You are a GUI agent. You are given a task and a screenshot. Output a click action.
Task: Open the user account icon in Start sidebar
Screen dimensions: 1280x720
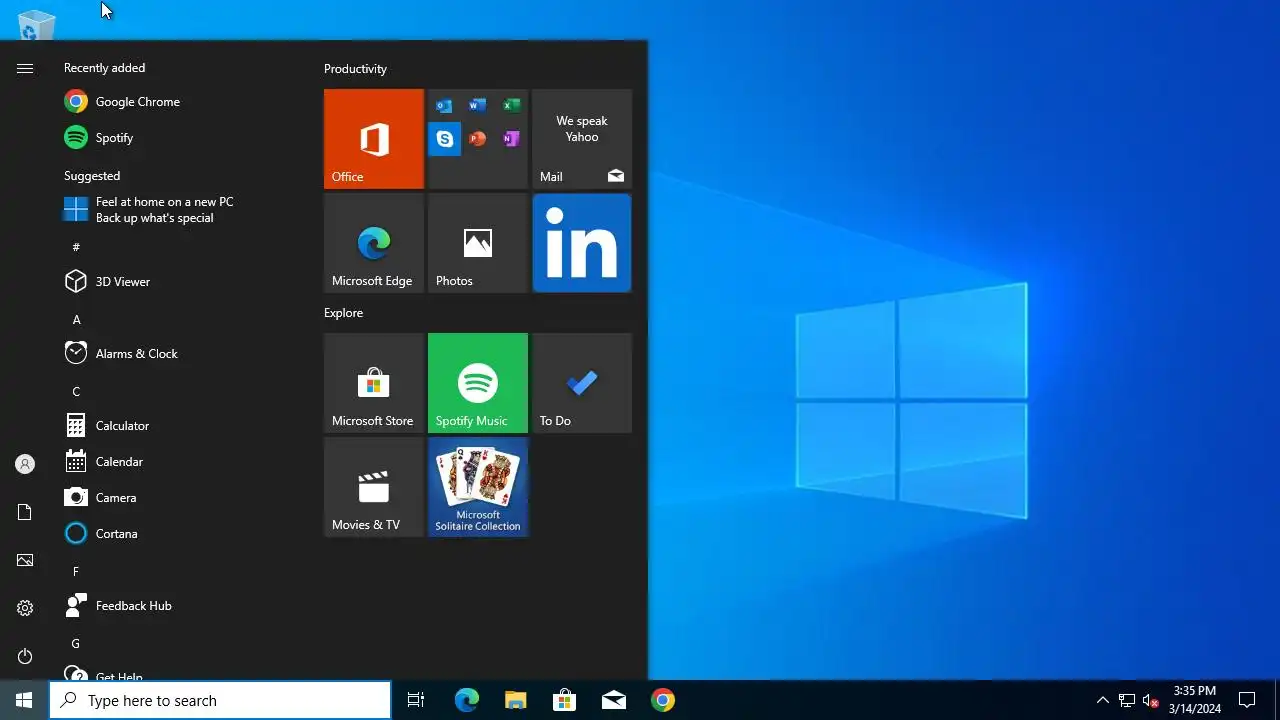25,464
